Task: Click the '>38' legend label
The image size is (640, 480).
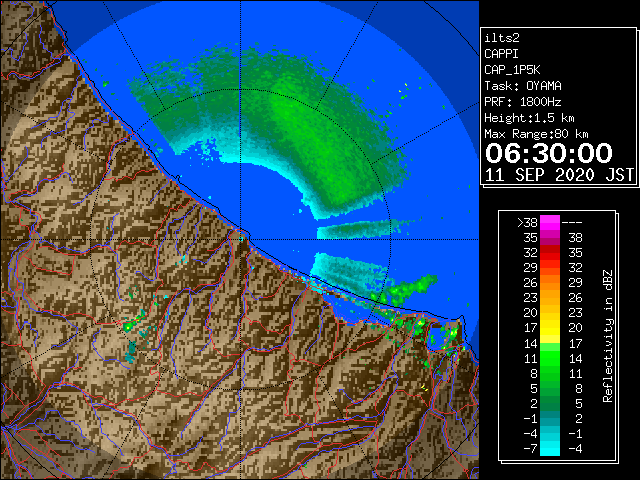Action: tap(528, 223)
